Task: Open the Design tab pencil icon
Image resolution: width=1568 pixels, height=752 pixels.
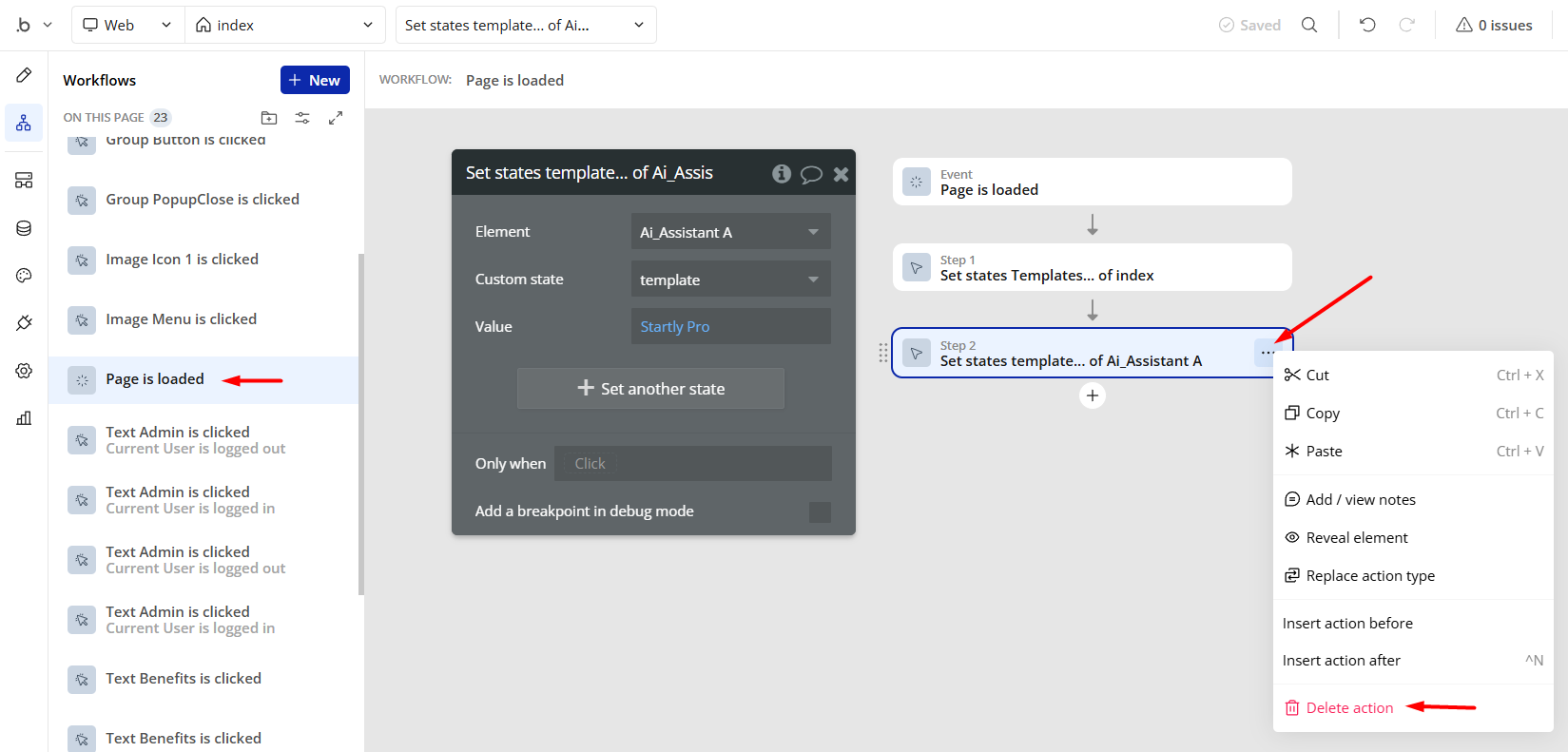Action: point(24,75)
